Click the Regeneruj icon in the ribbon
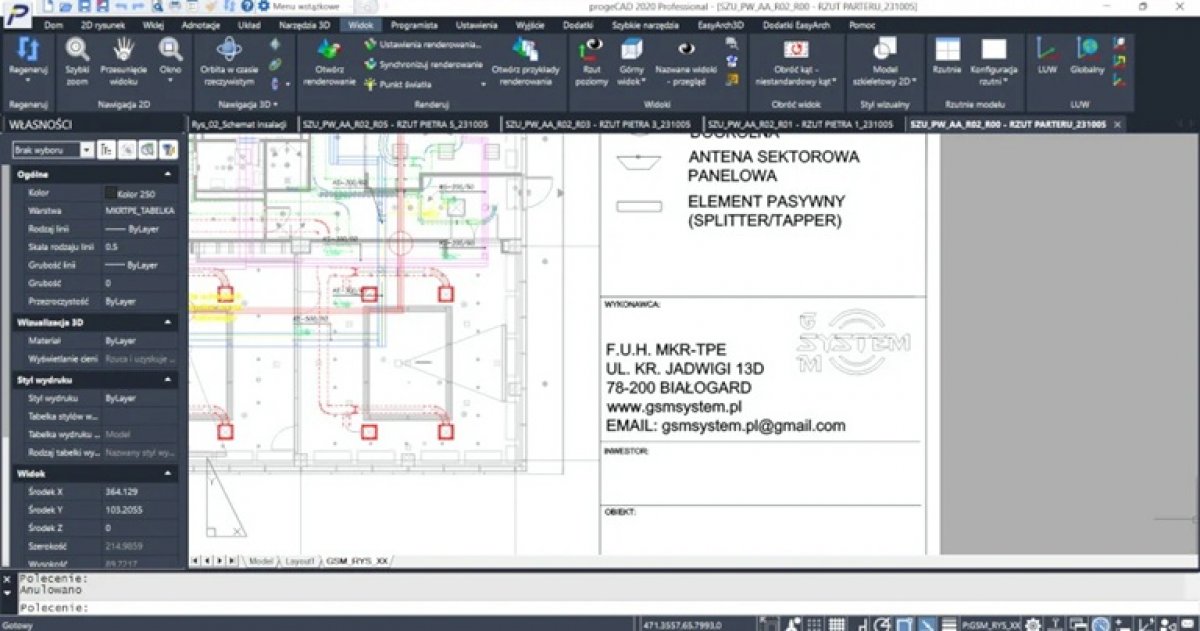Screen dimensions: 1200x631 [x=29, y=51]
